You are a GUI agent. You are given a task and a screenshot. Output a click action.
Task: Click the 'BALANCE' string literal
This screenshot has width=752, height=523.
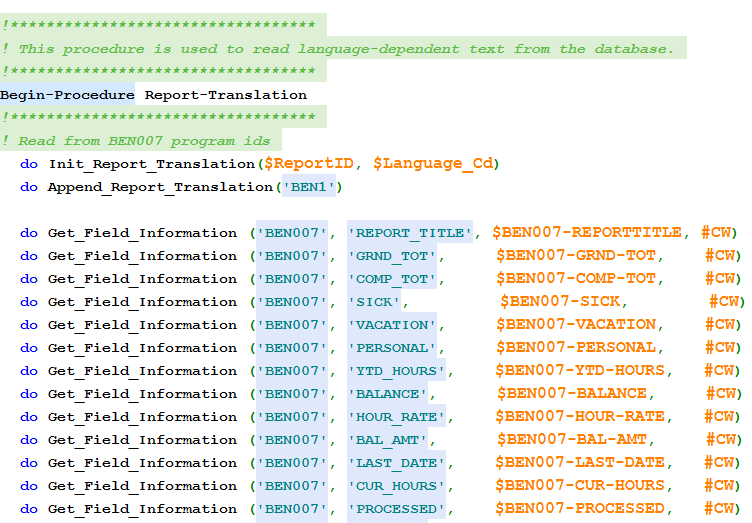tap(388, 394)
